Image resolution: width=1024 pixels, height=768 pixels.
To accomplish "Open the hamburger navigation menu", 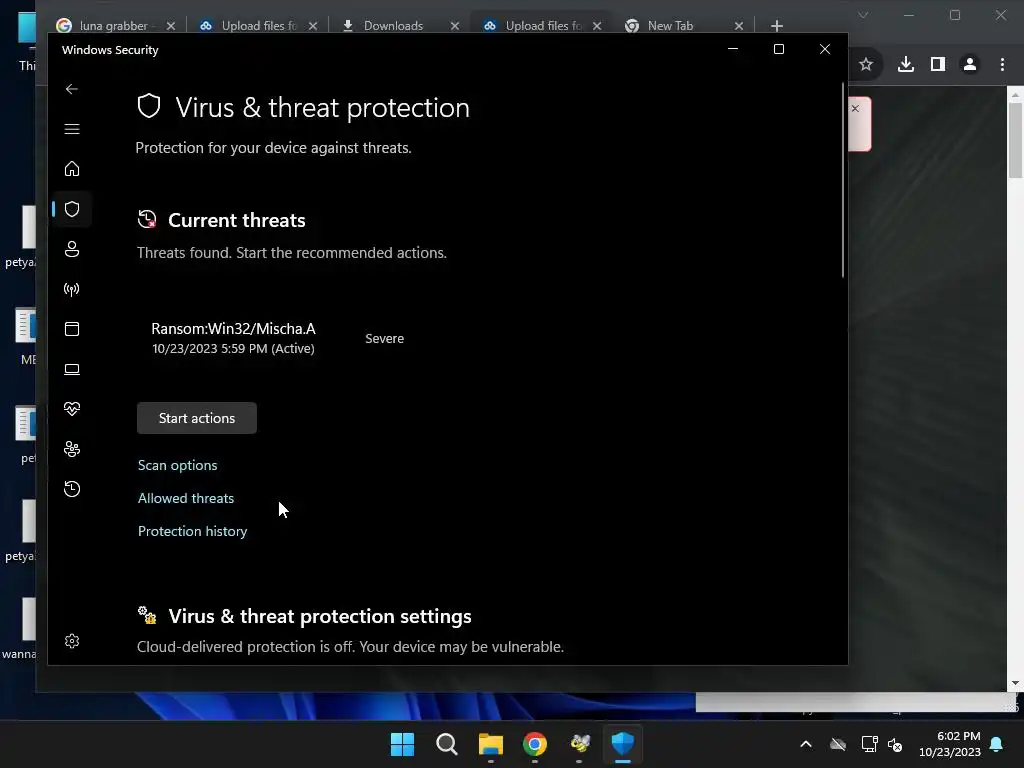I will pyautogui.click(x=72, y=129).
